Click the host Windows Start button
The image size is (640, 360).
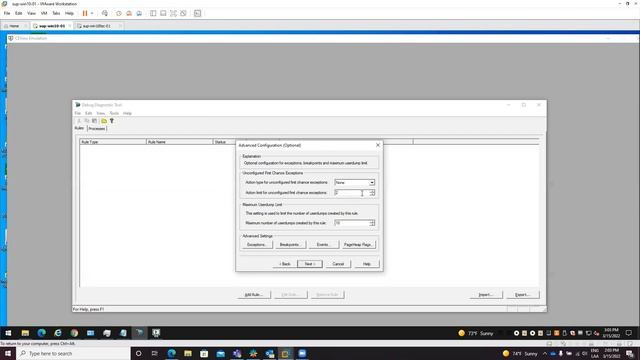[8, 353]
